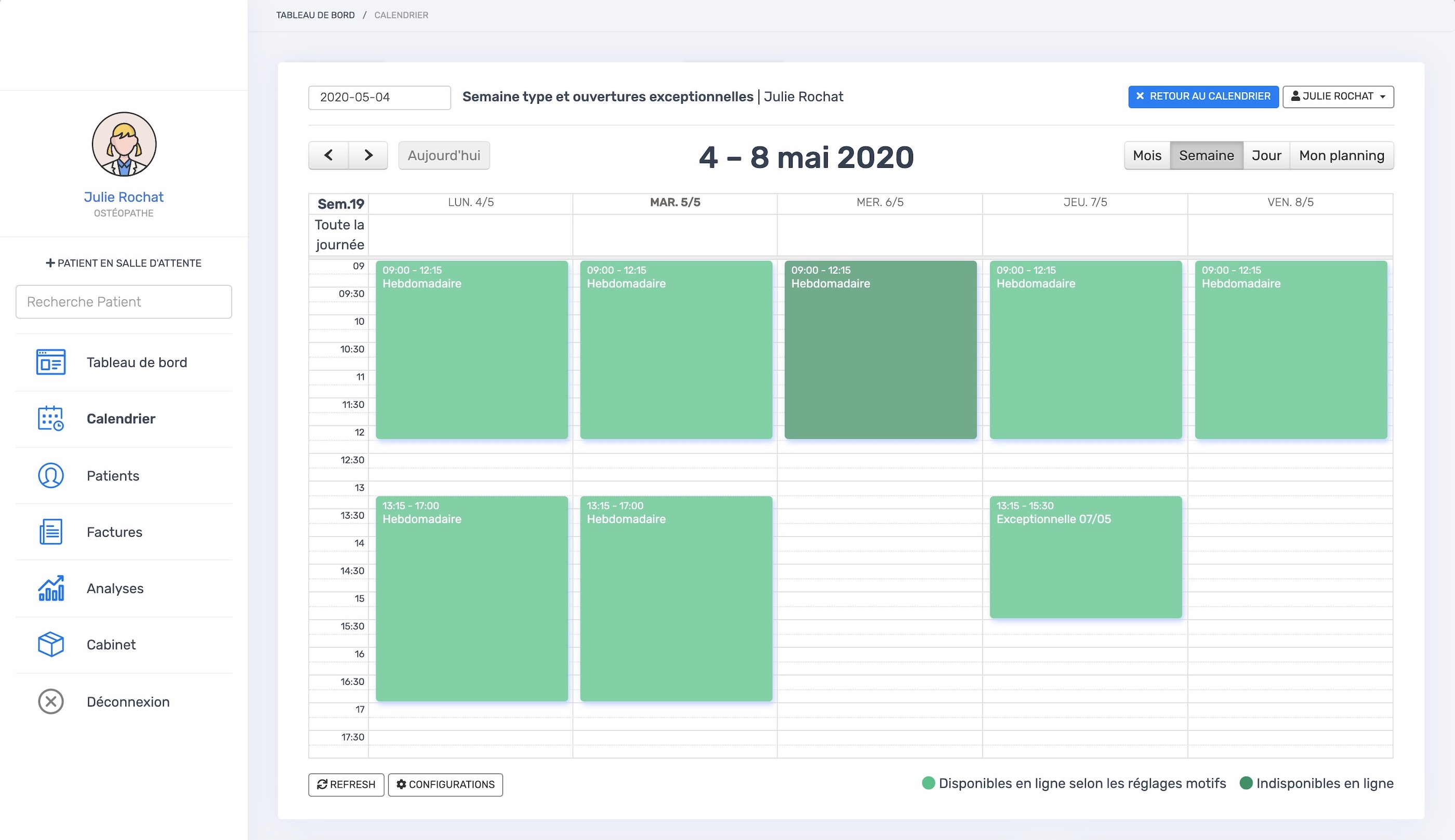Click the Factures icon
The width and height of the screenshot is (1455, 840).
tap(50, 531)
